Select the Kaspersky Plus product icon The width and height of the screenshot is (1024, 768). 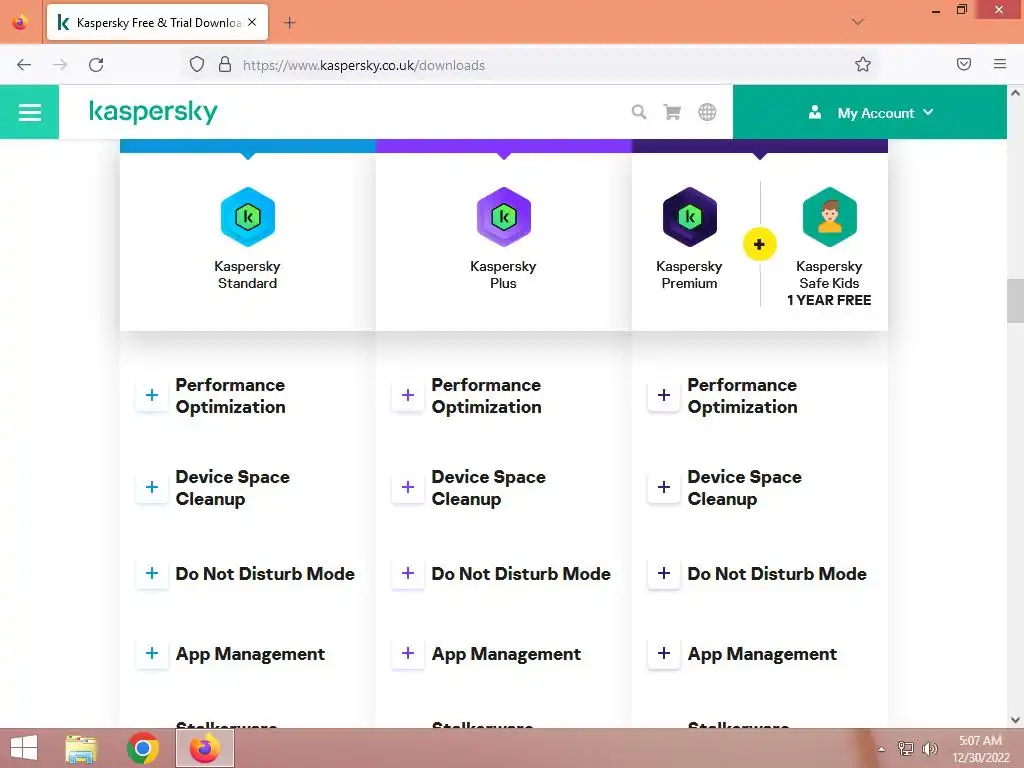(x=504, y=217)
